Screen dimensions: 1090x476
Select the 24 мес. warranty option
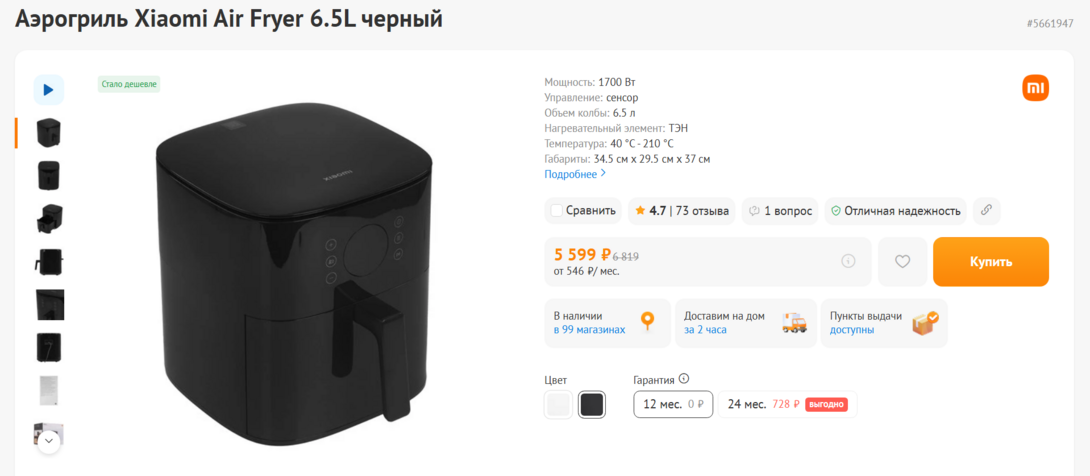[x=788, y=404]
